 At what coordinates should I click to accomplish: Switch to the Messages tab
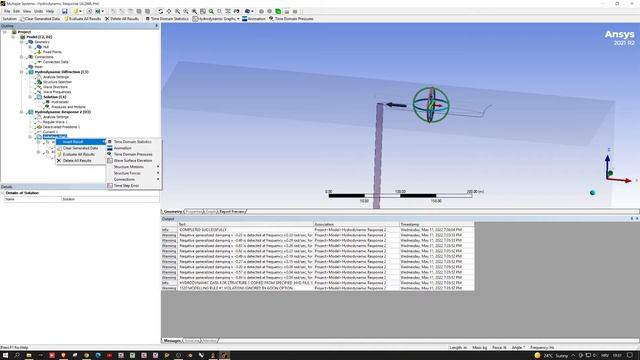[172, 340]
